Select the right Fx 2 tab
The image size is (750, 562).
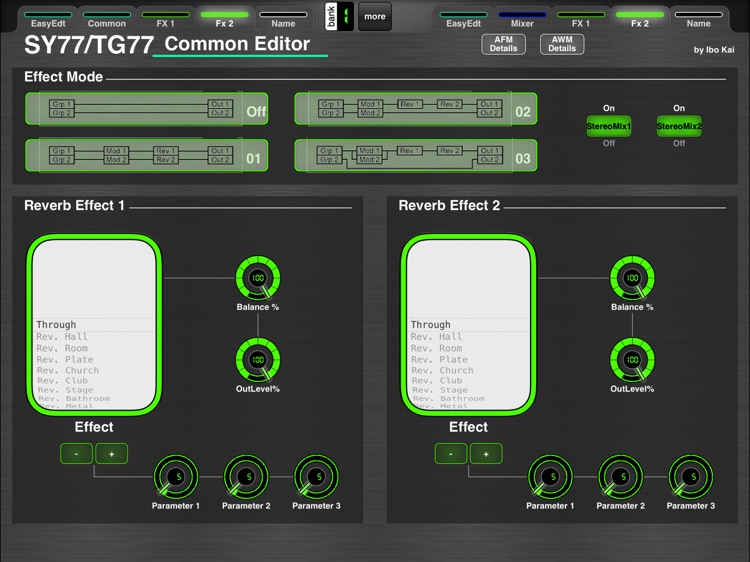pyautogui.click(x=640, y=19)
